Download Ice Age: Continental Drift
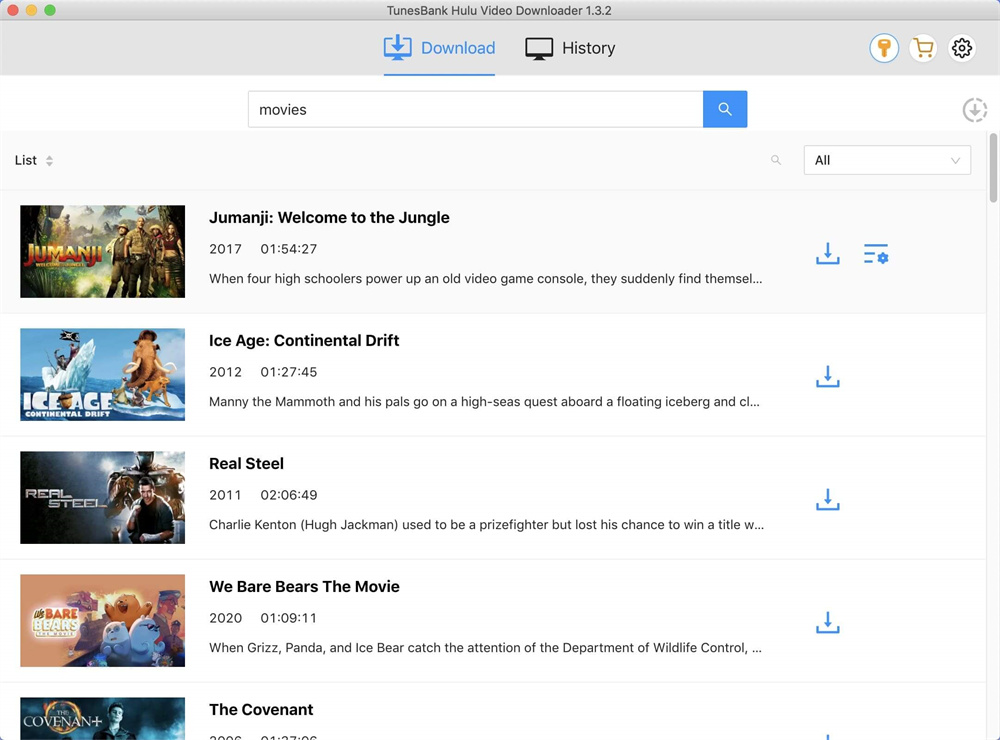 (828, 376)
